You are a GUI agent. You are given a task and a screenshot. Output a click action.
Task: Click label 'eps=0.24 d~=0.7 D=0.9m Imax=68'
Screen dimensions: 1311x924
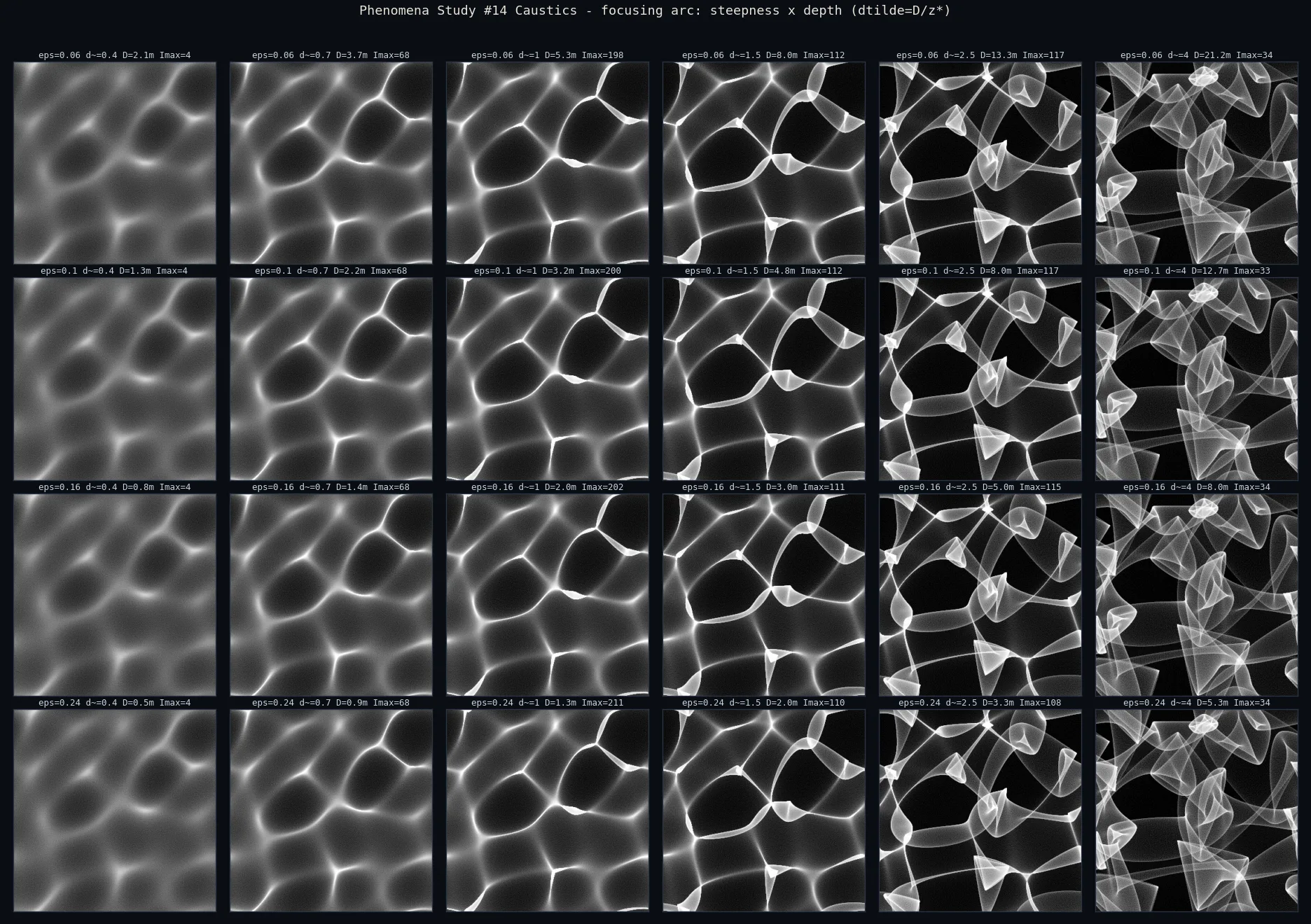(331, 703)
